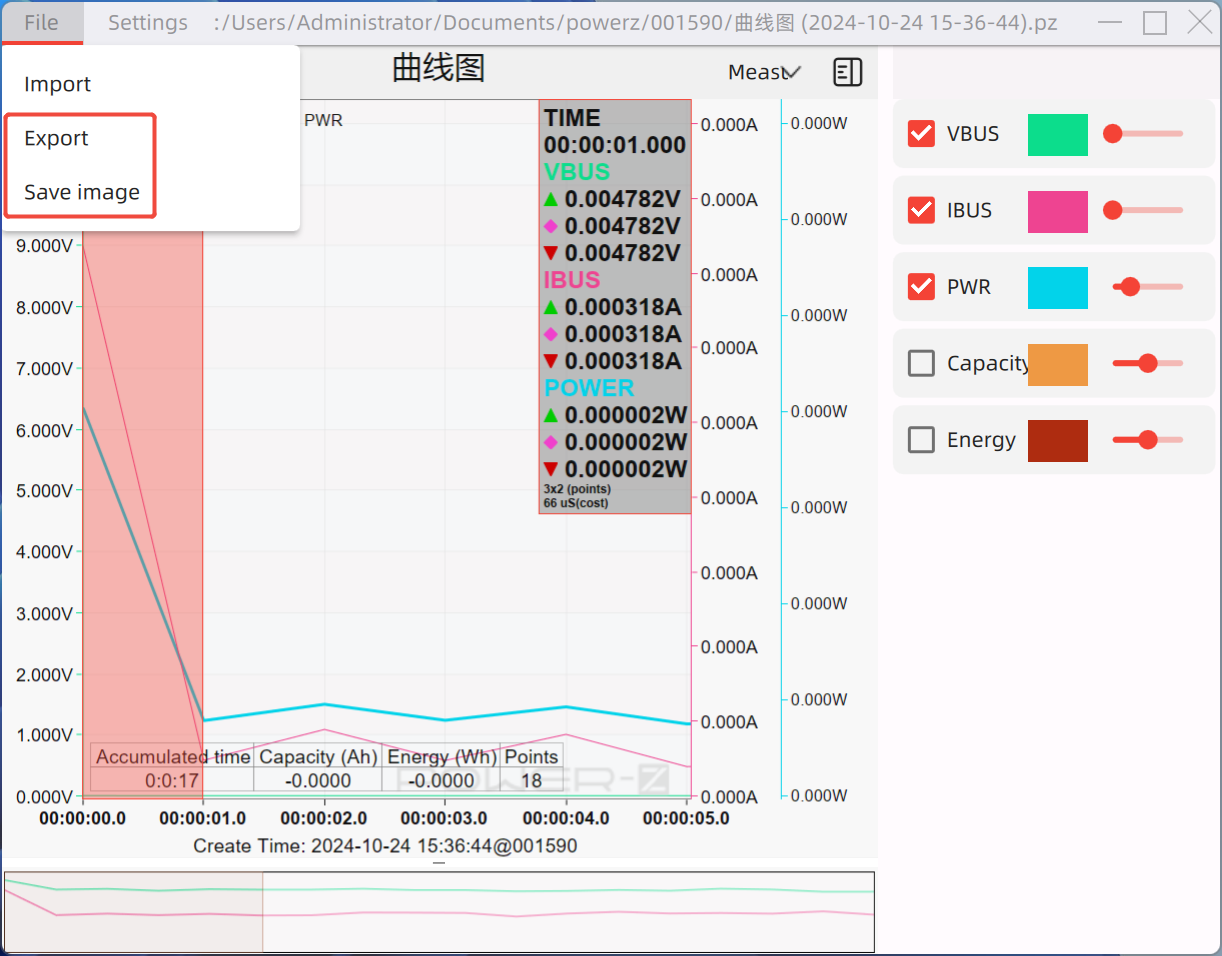This screenshot has width=1222, height=956.
Task: Click Save image menu entry
Action: click(82, 193)
